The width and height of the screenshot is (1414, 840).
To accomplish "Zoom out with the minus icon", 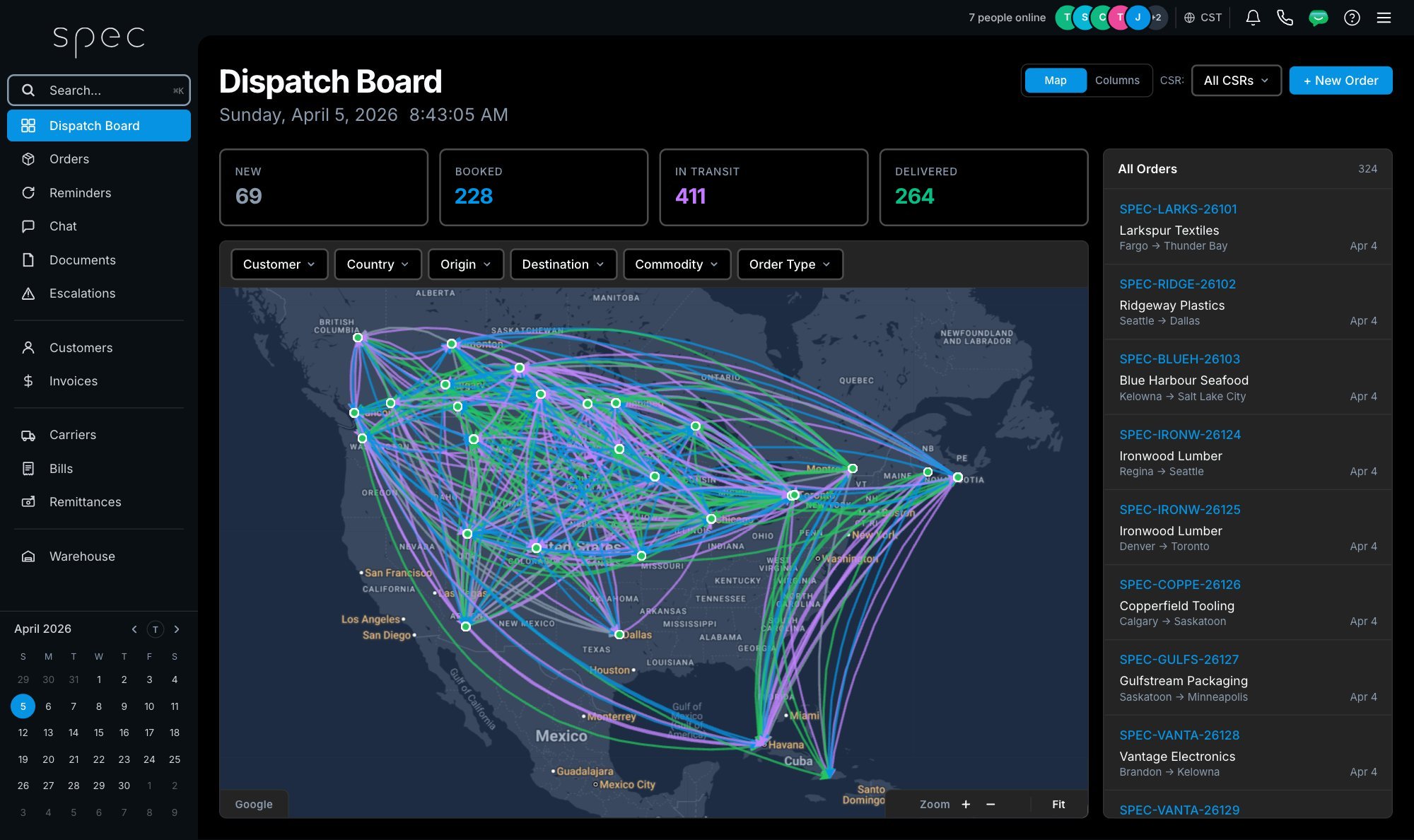I will 991,805.
